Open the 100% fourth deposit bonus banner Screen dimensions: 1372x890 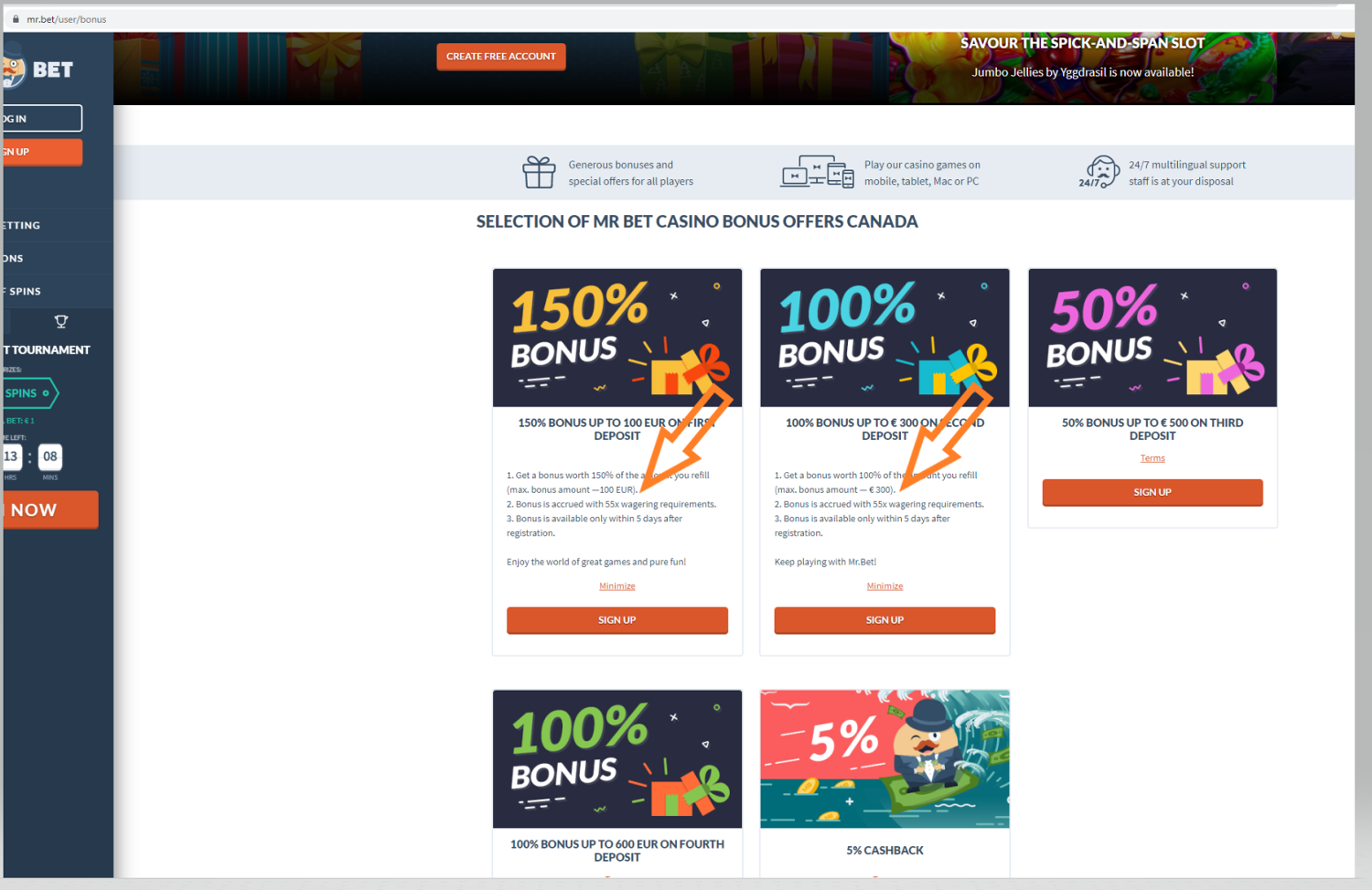point(617,759)
